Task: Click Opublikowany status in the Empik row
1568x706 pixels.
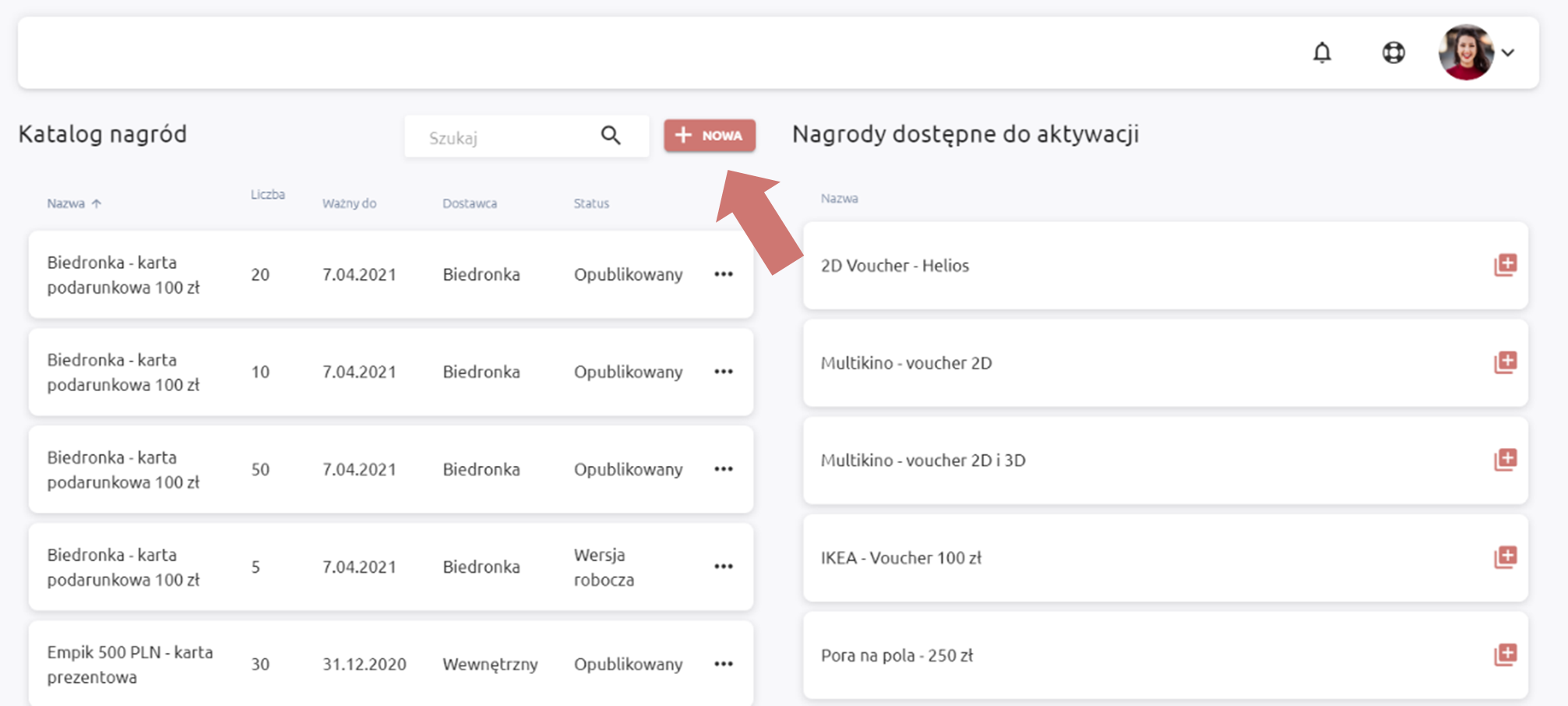Action: pyautogui.click(x=628, y=665)
